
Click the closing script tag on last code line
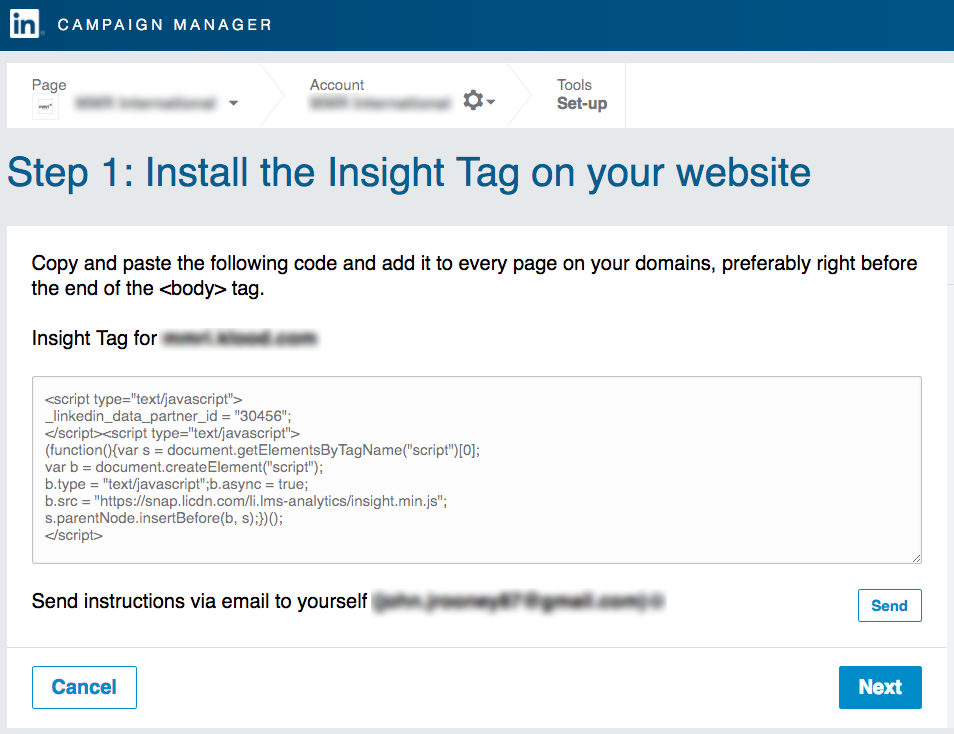74,535
